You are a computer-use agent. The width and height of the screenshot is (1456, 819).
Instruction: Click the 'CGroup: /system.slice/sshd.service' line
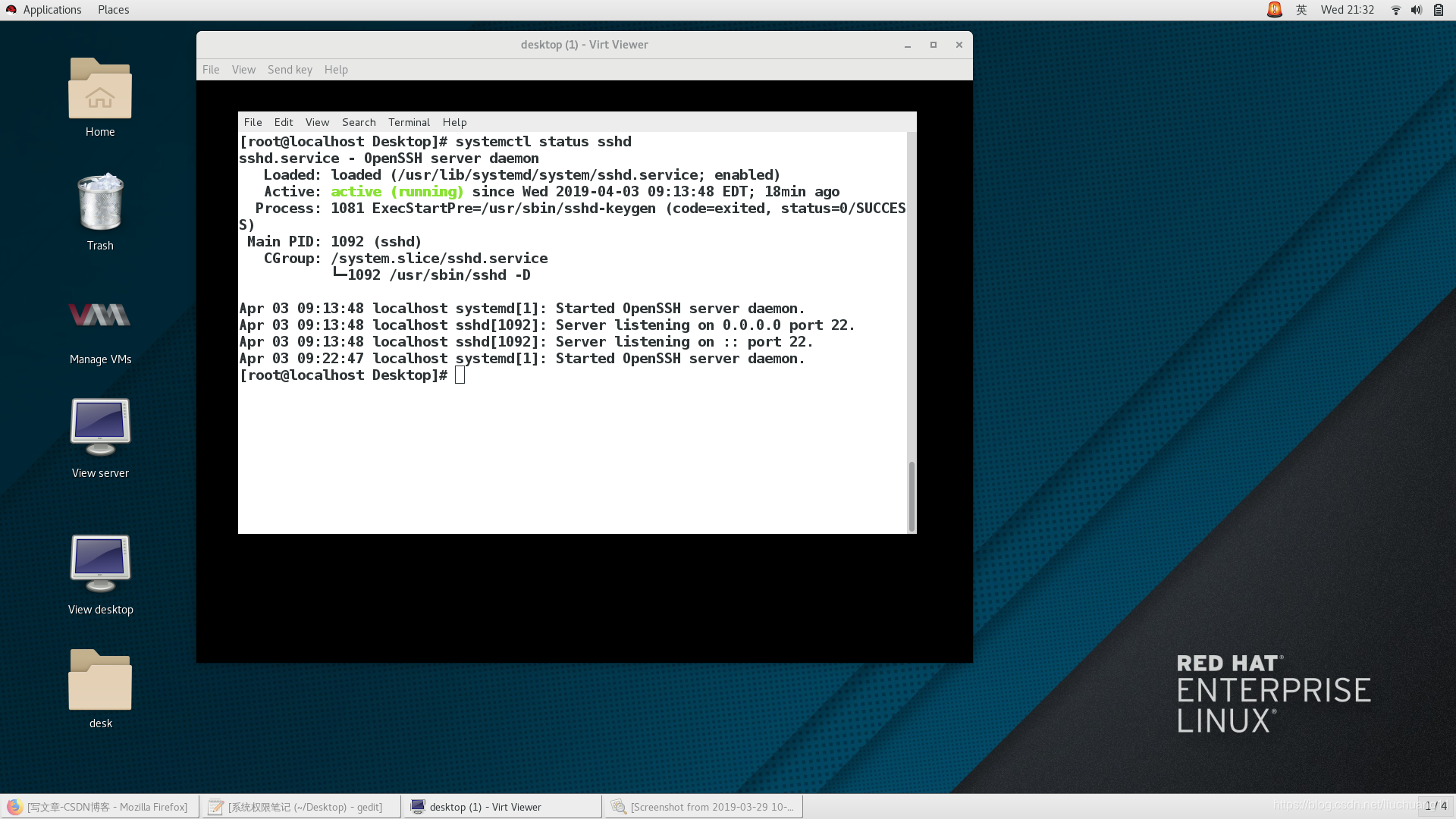(x=406, y=259)
